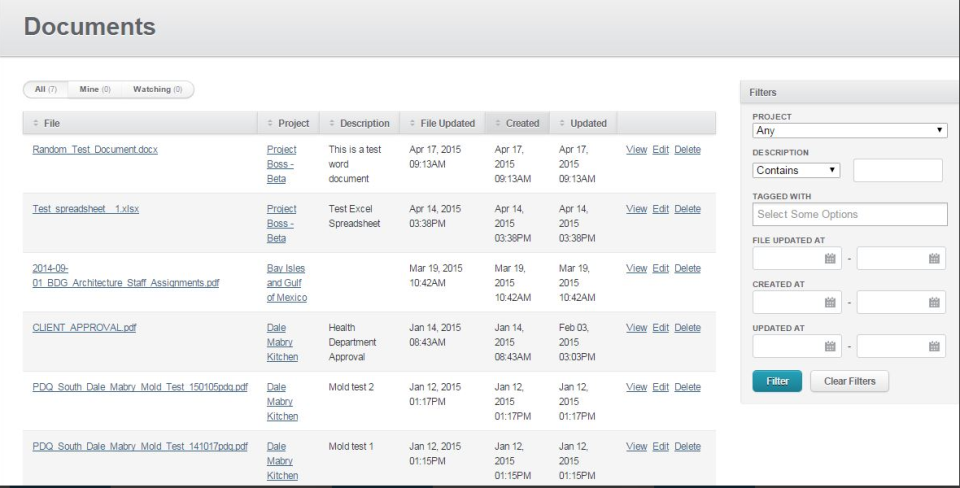Focus the Description filter text field
Image resolution: width=960 pixels, height=488 pixels.
(x=898, y=170)
